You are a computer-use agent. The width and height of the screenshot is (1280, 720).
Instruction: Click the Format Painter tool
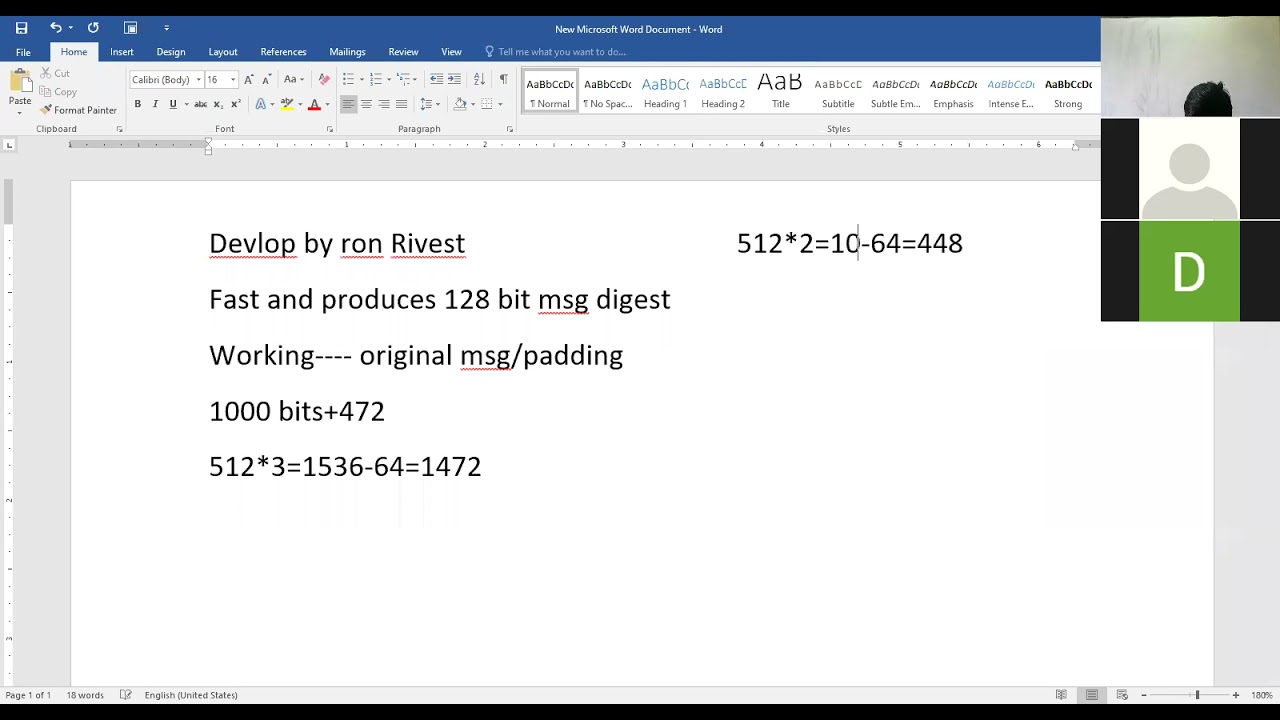tap(79, 110)
